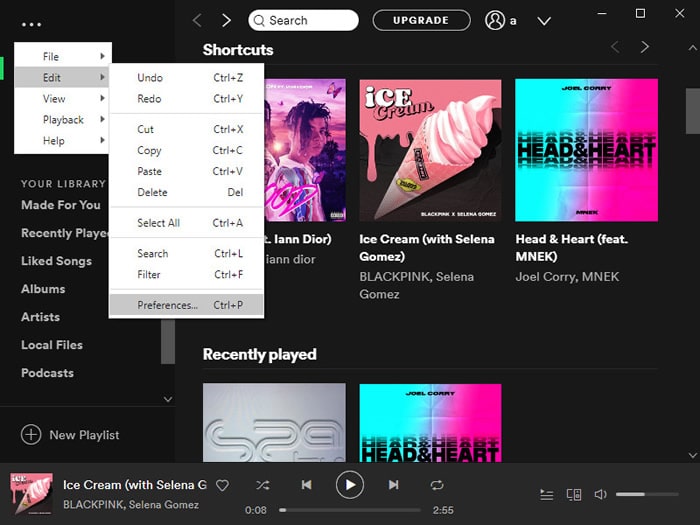Choose Undo from Edit menu
Image resolution: width=700 pixels, height=525 pixels.
[x=187, y=78]
